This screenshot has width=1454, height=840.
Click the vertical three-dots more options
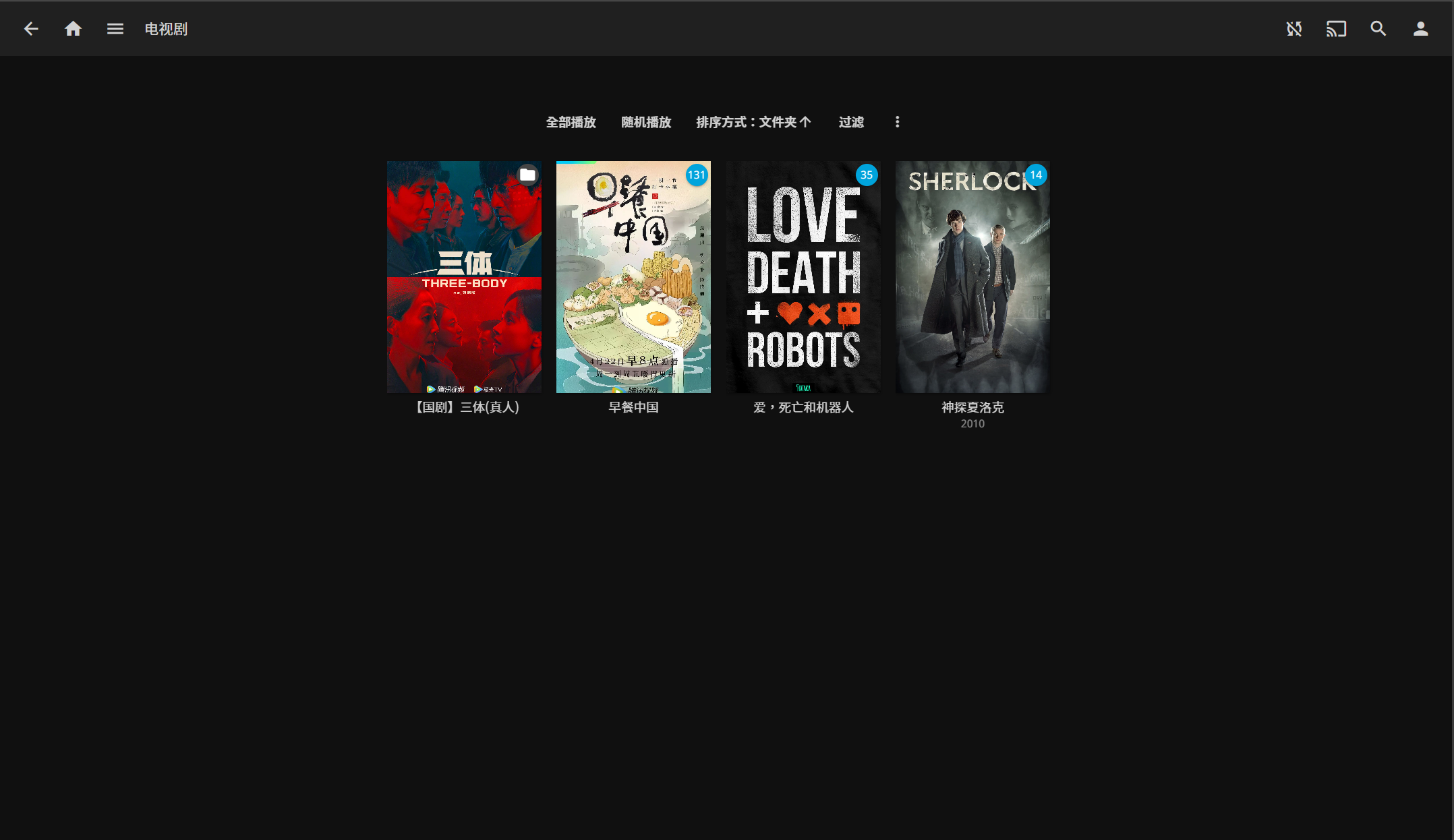(x=897, y=122)
